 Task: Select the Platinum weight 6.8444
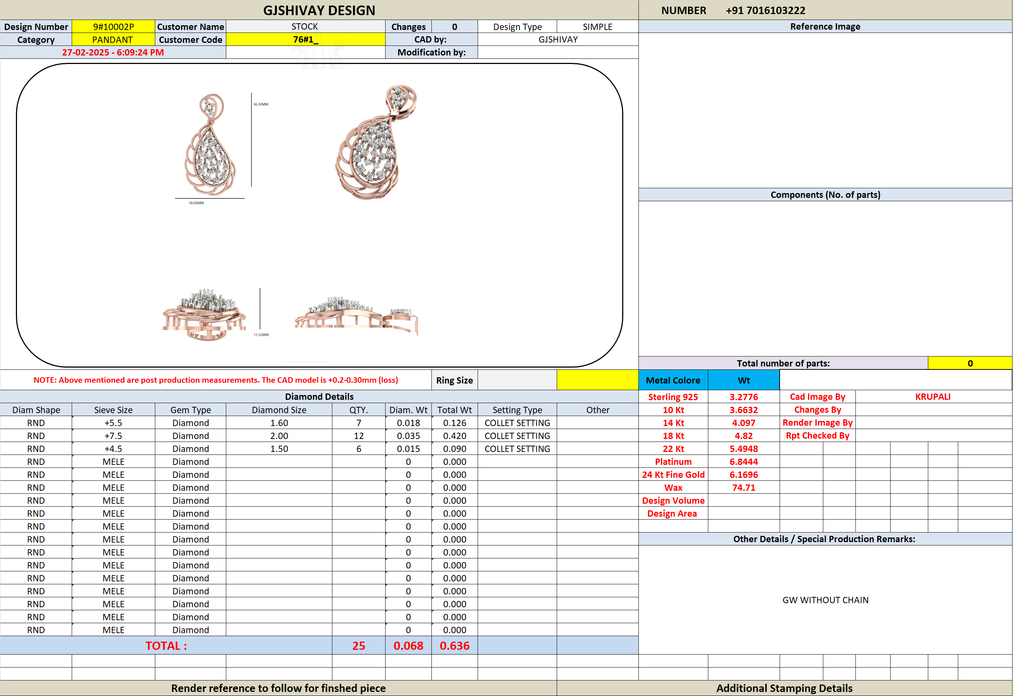(744, 462)
